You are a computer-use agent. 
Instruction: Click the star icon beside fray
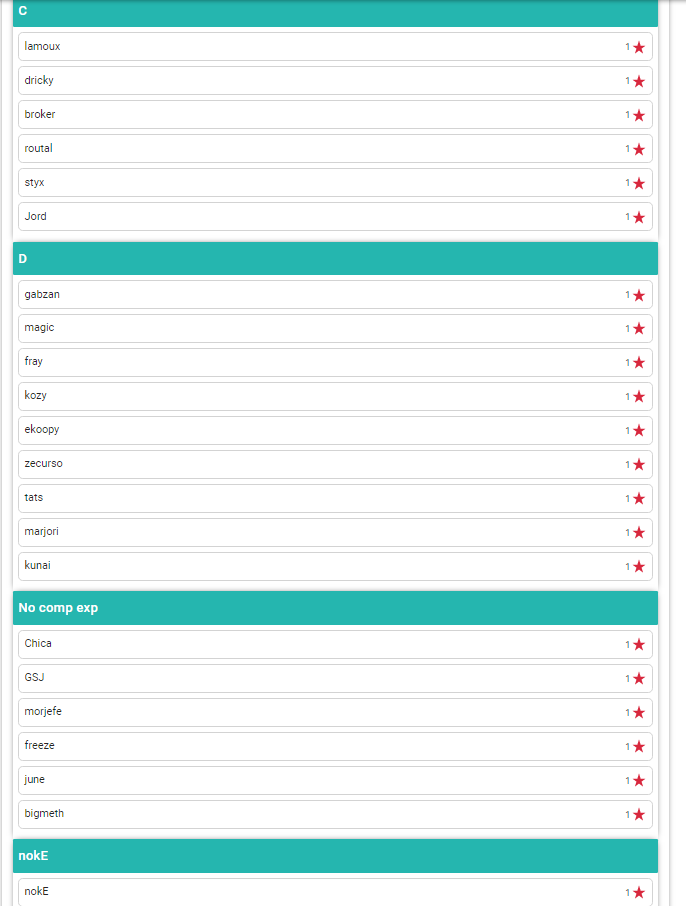pyautogui.click(x=639, y=363)
